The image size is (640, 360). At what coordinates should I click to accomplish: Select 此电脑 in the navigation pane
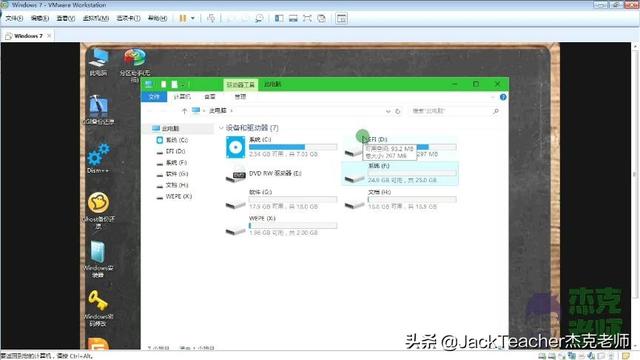(x=178, y=129)
